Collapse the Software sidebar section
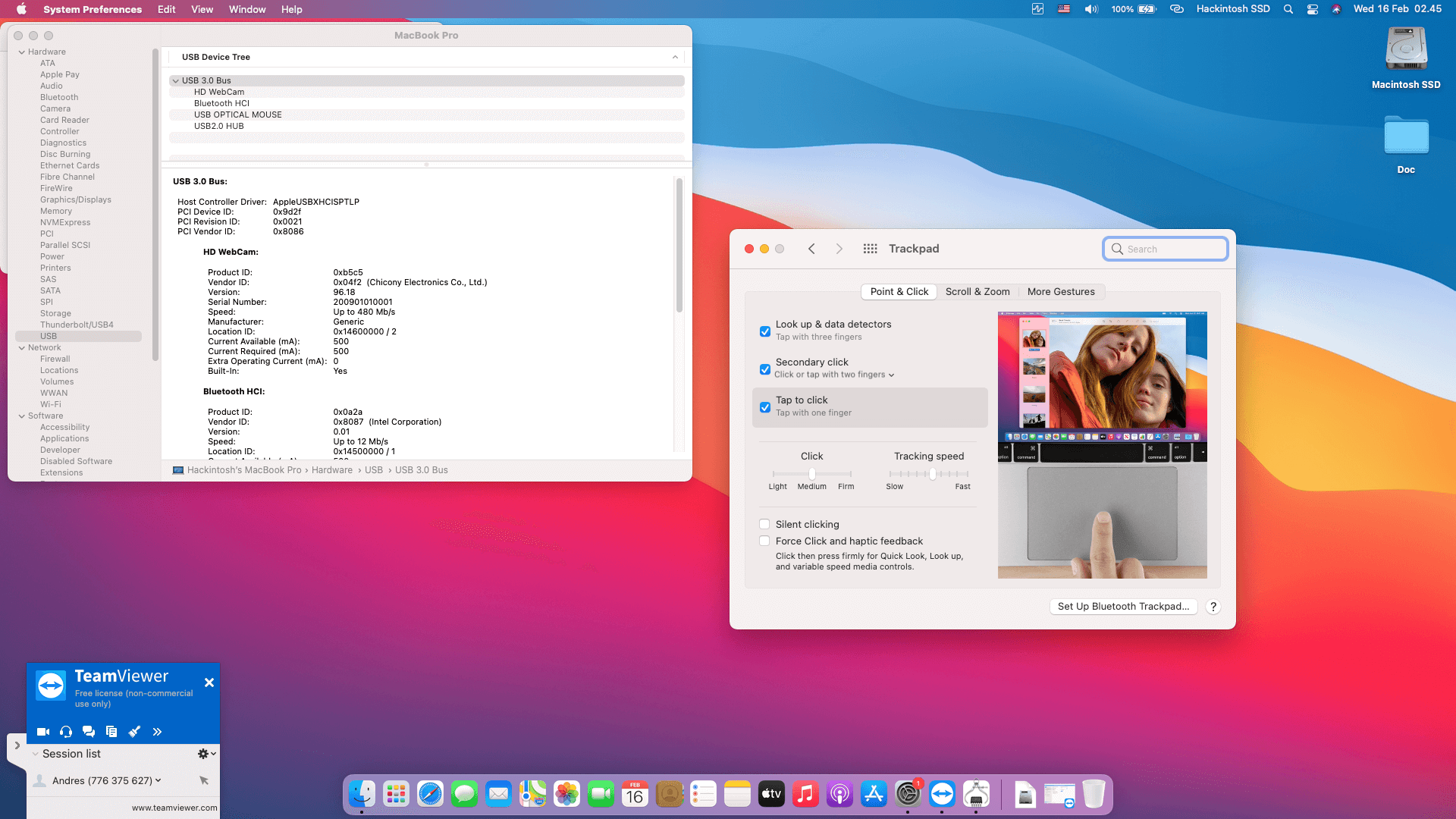Screen dimensions: 1456x819 click(22, 416)
